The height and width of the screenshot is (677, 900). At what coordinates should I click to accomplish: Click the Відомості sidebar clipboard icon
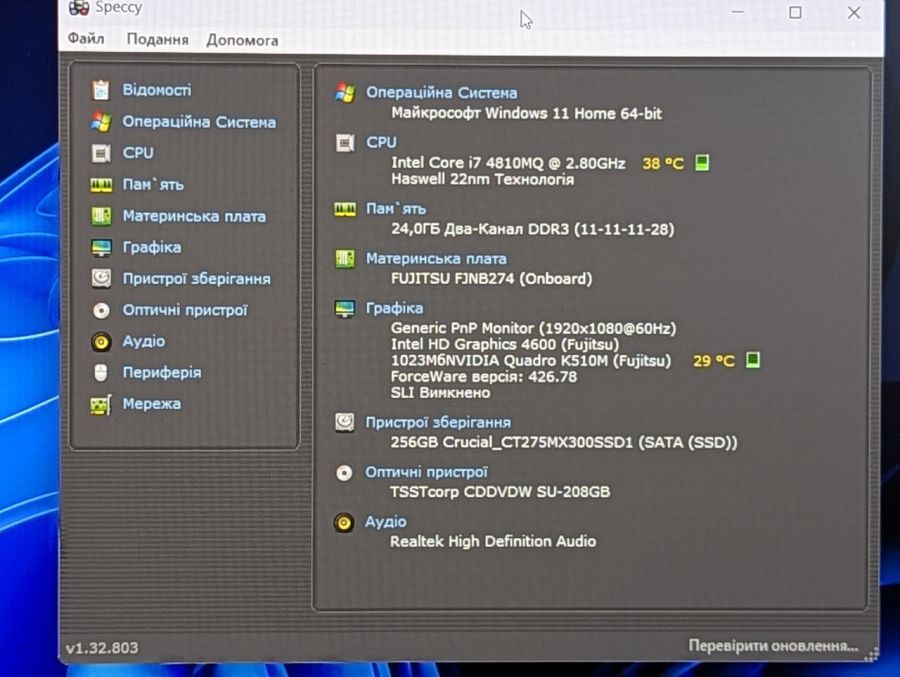click(x=101, y=90)
